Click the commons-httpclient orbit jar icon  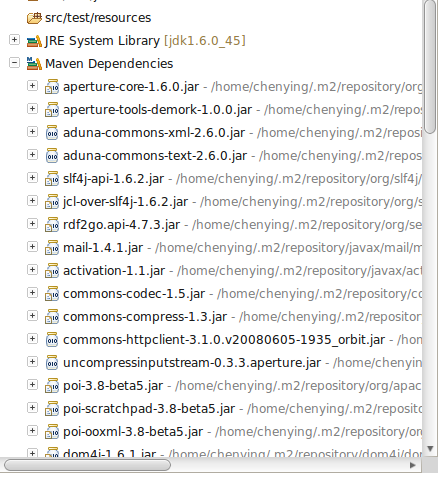coord(52,340)
